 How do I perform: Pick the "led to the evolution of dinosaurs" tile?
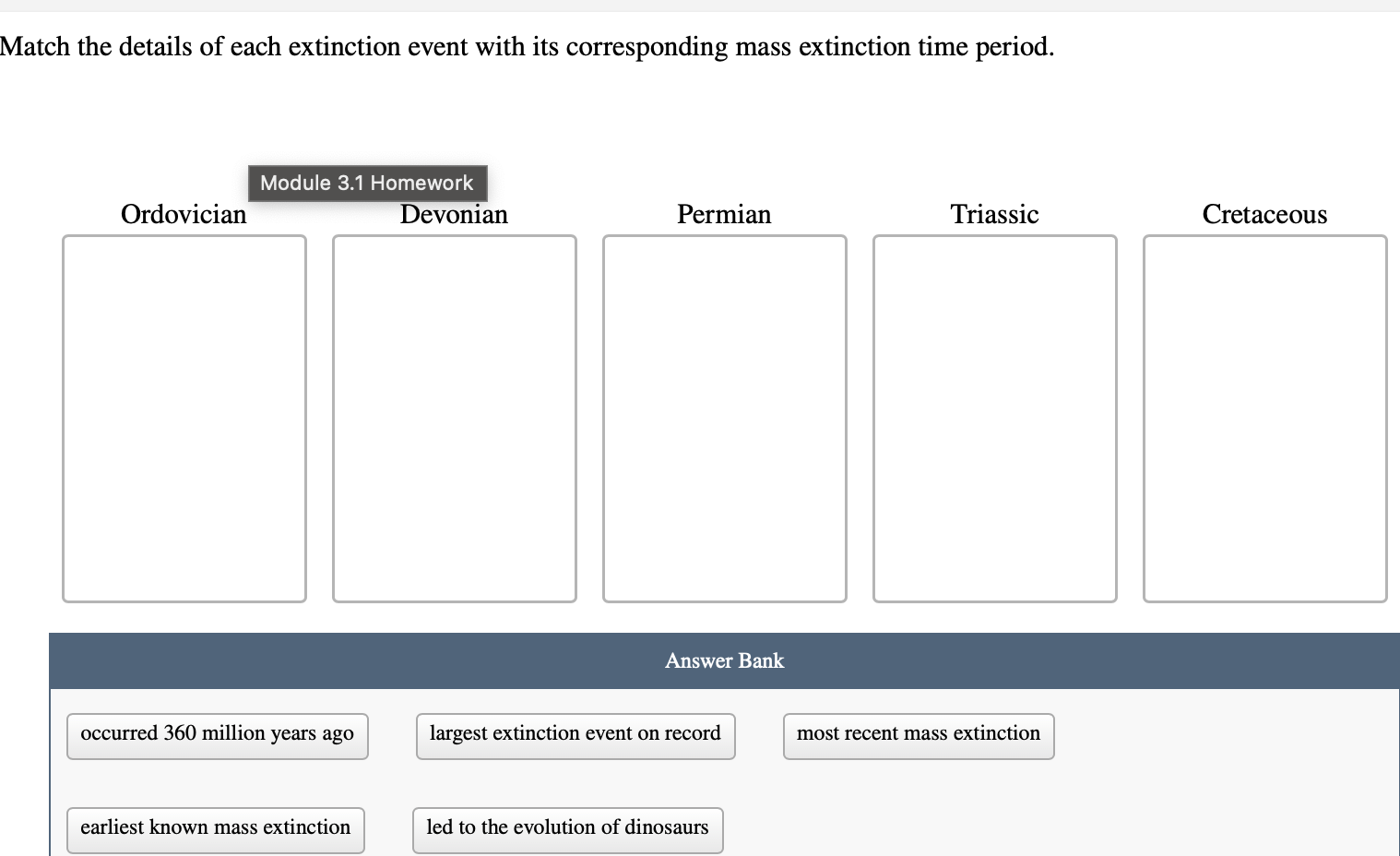567,829
